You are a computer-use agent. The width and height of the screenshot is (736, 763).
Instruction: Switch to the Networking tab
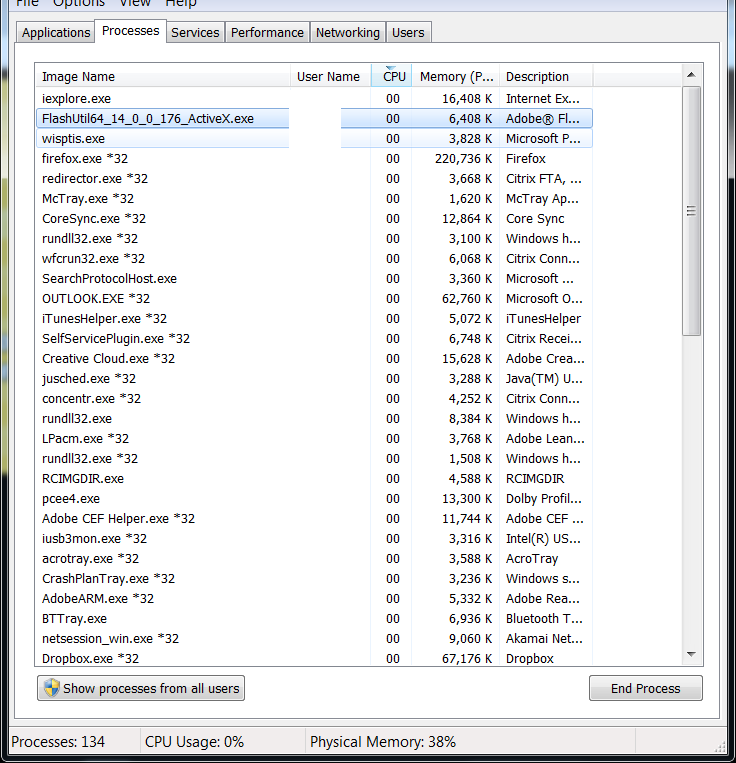tap(348, 33)
